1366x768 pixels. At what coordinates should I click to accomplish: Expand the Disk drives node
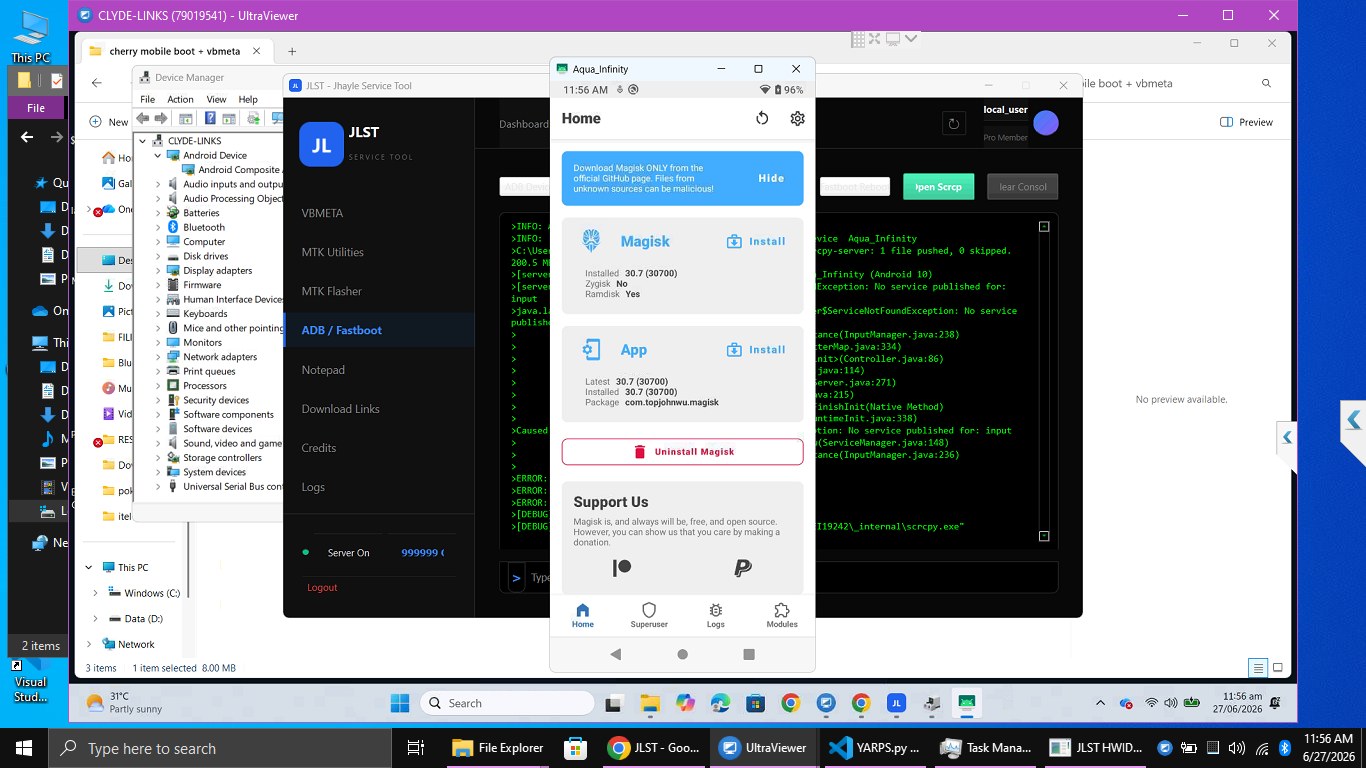click(158, 256)
